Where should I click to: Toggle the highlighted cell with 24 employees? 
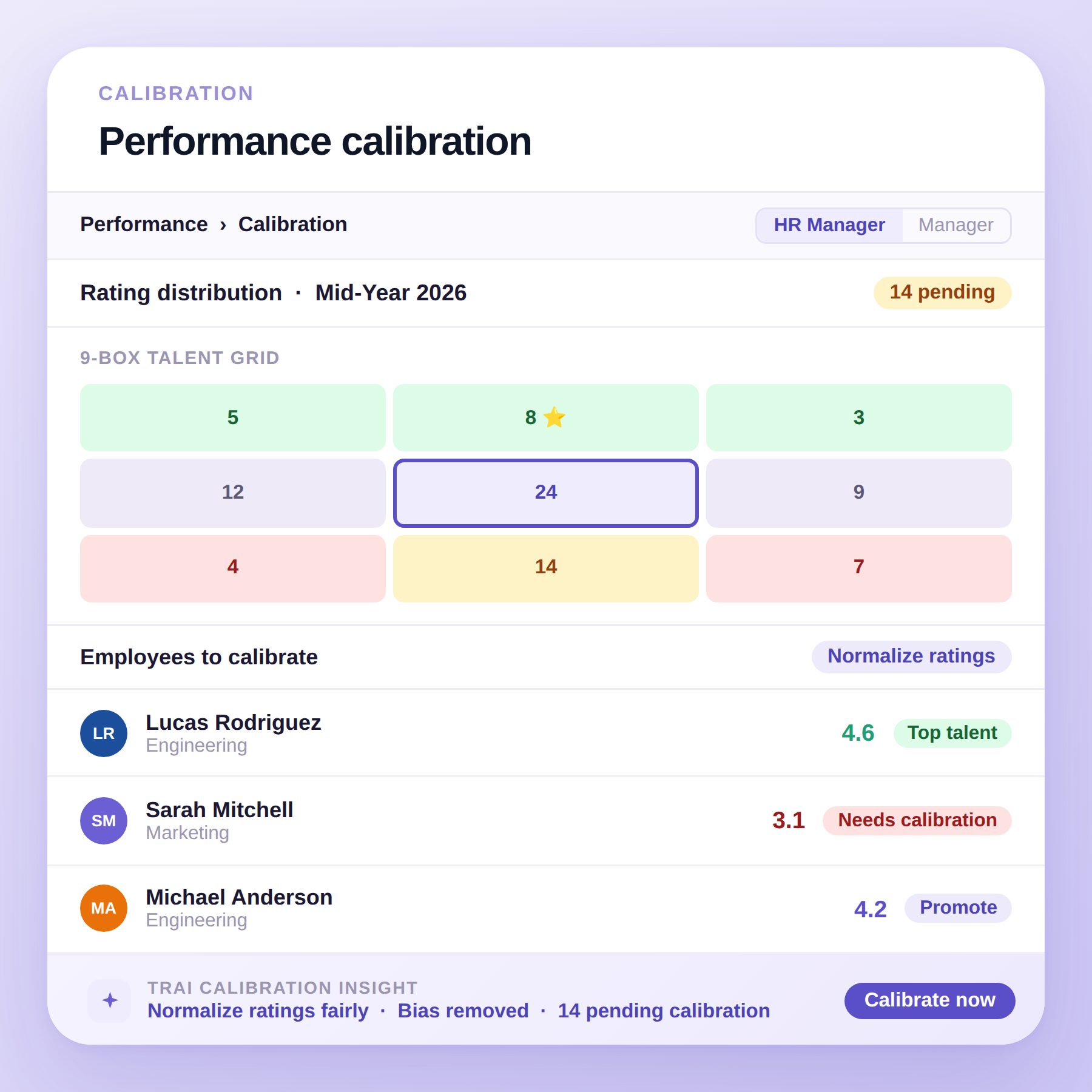[545, 492]
